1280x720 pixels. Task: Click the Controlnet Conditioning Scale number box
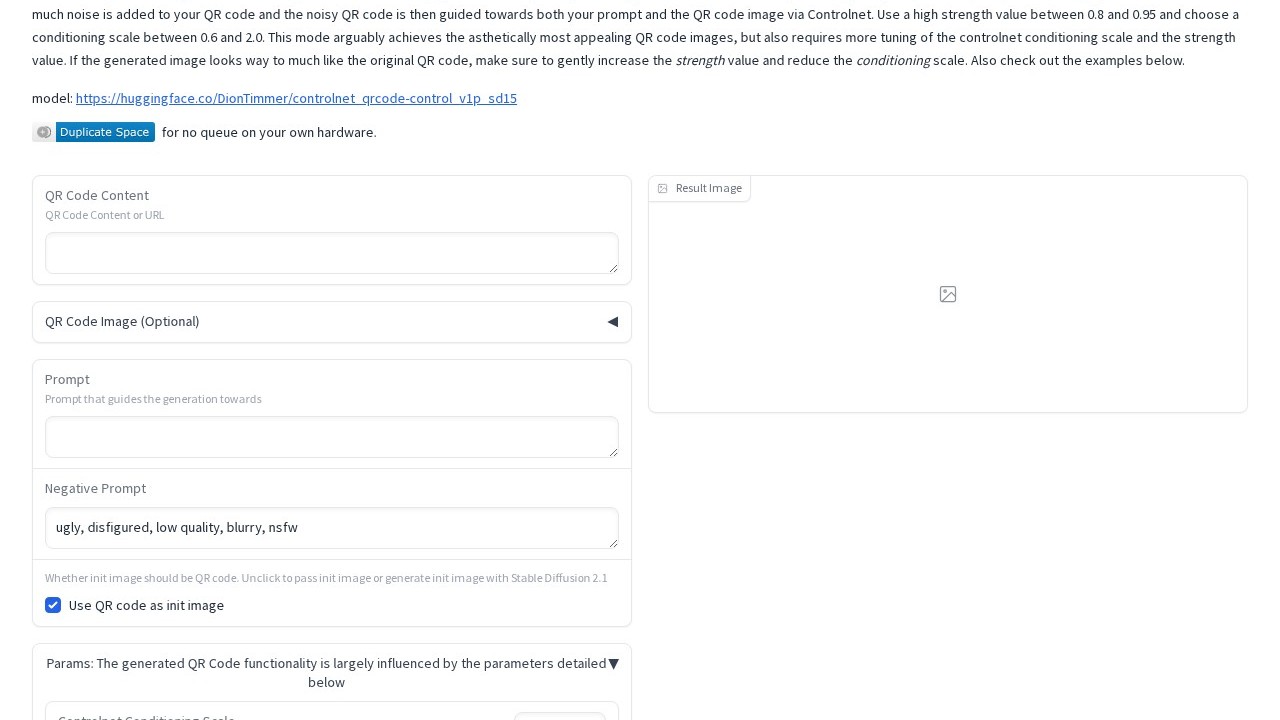[560, 716]
